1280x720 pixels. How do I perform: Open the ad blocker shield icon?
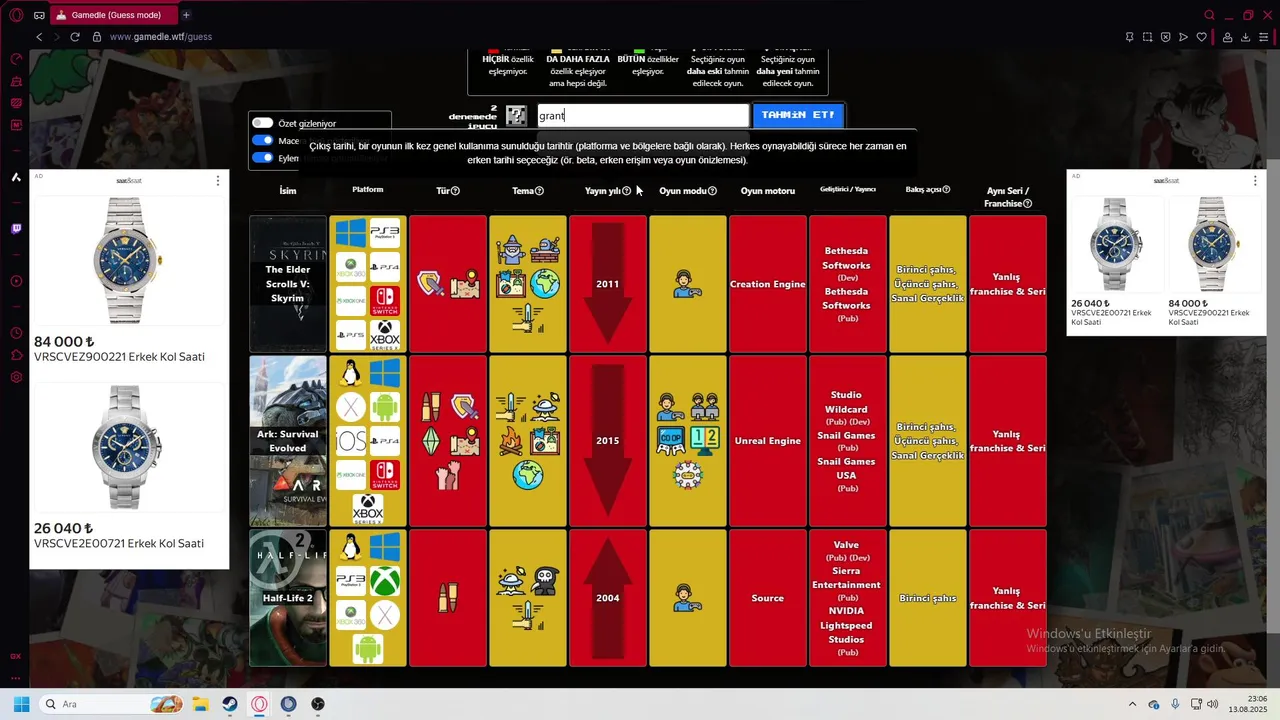point(1165,37)
